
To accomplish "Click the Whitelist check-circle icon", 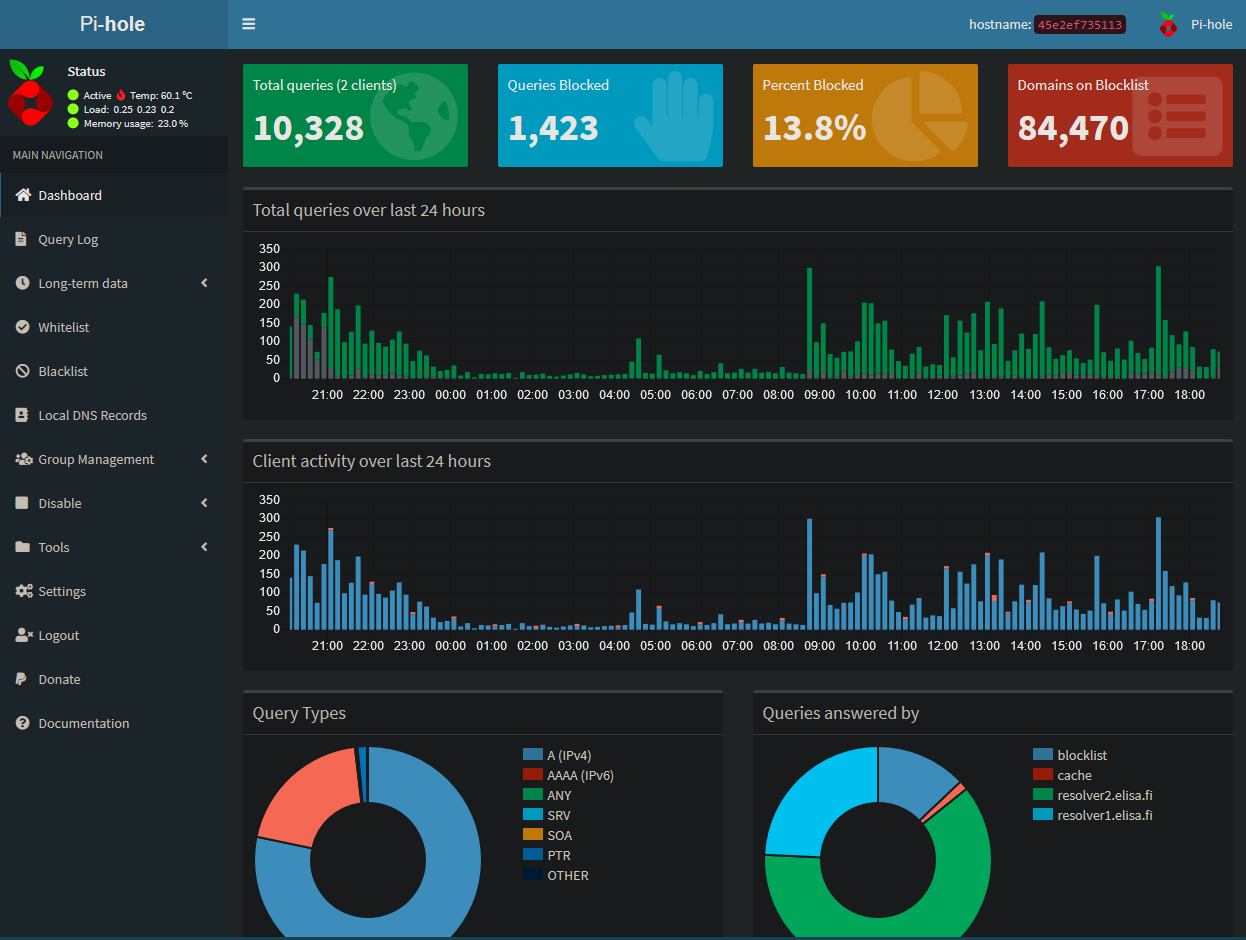I will pos(22,327).
